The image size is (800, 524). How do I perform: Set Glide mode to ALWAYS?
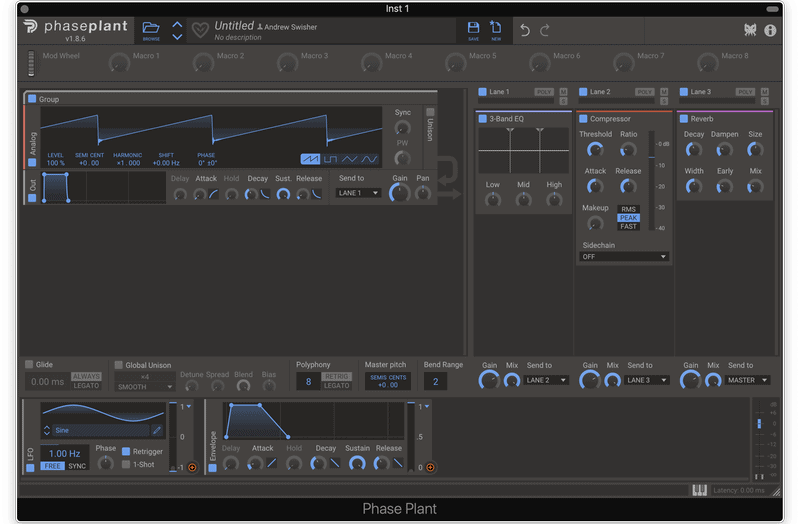(86, 376)
